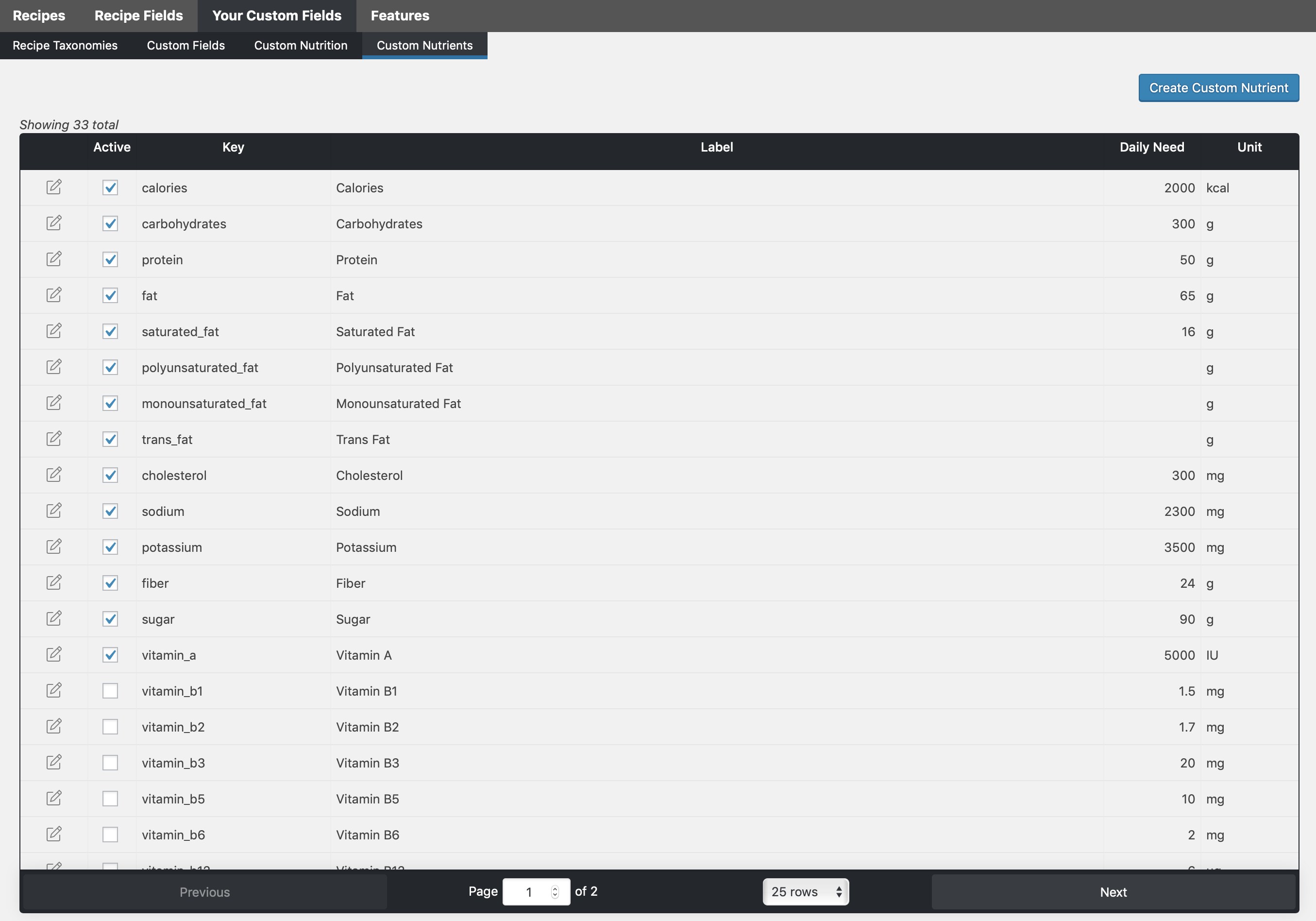Switch to Custom Nutrition tab
Image resolution: width=1316 pixels, height=921 pixels.
tap(300, 45)
